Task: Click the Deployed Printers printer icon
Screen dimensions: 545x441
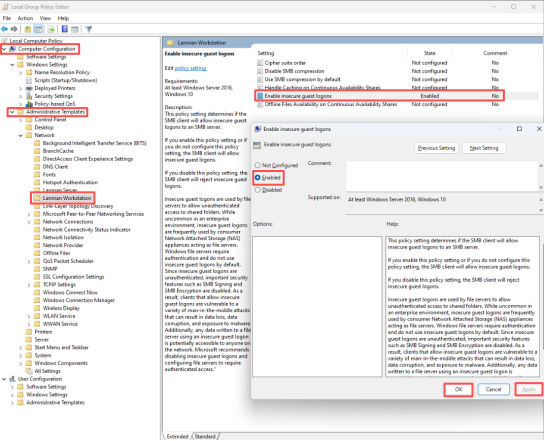Action: coord(29,88)
